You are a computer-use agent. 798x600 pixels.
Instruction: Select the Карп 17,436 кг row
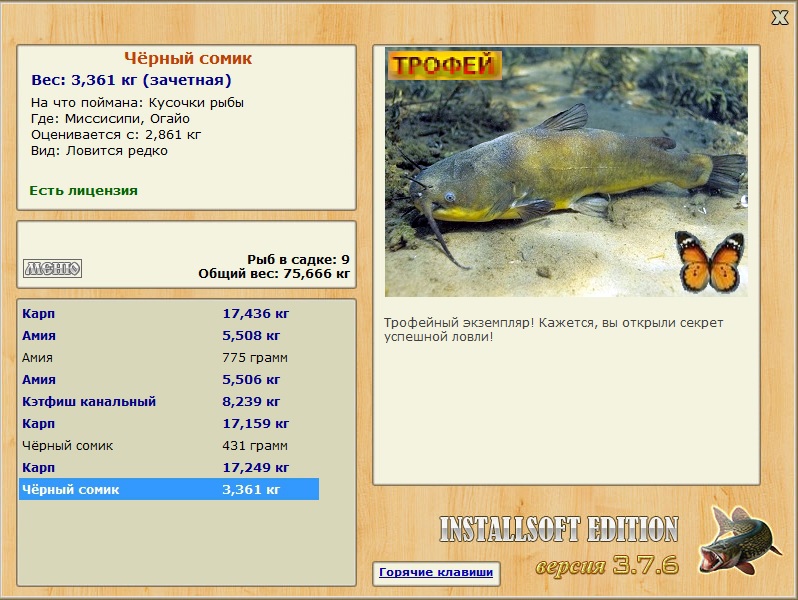point(169,313)
